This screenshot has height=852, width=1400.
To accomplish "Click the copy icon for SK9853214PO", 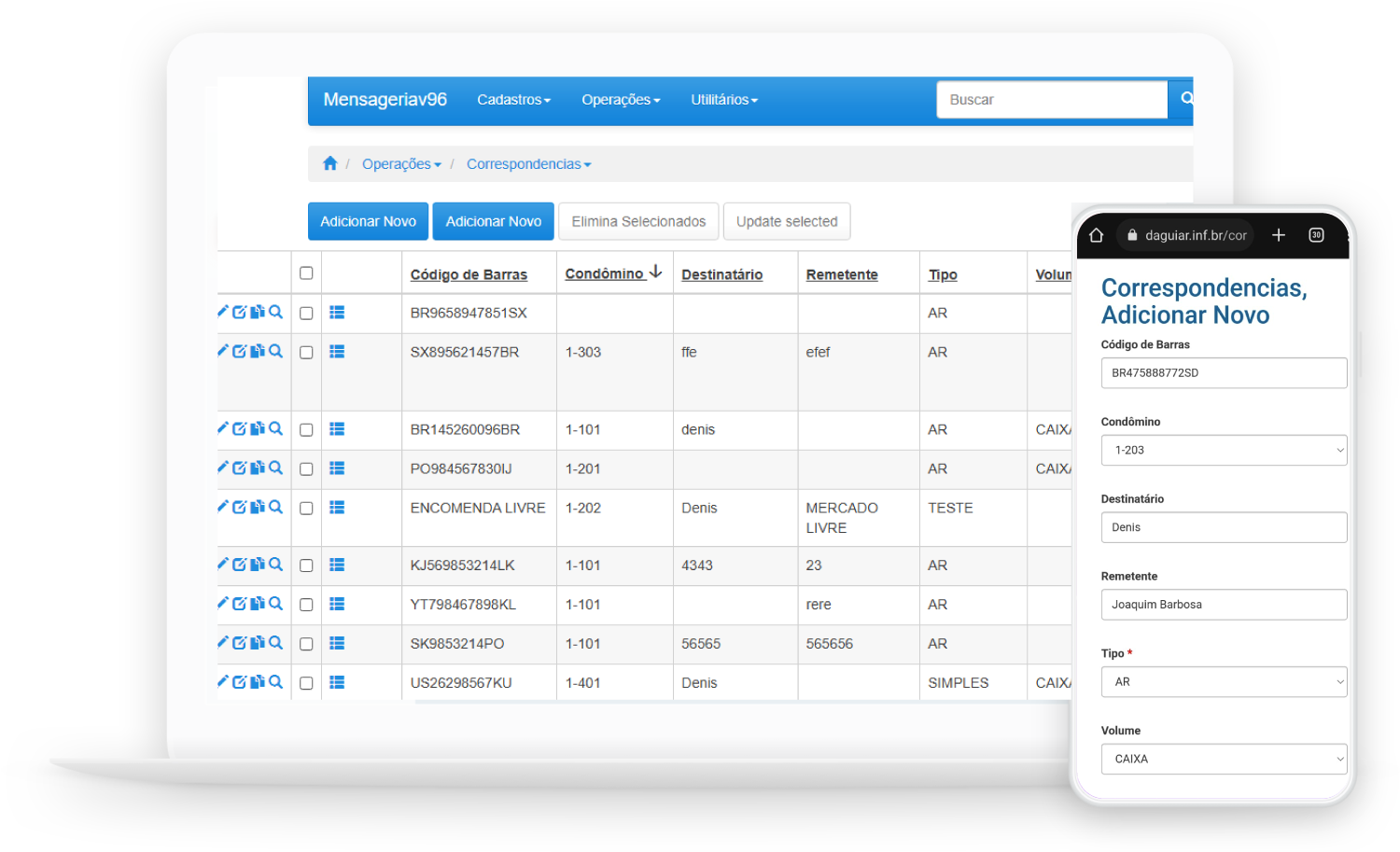I will pyautogui.click(x=258, y=642).
